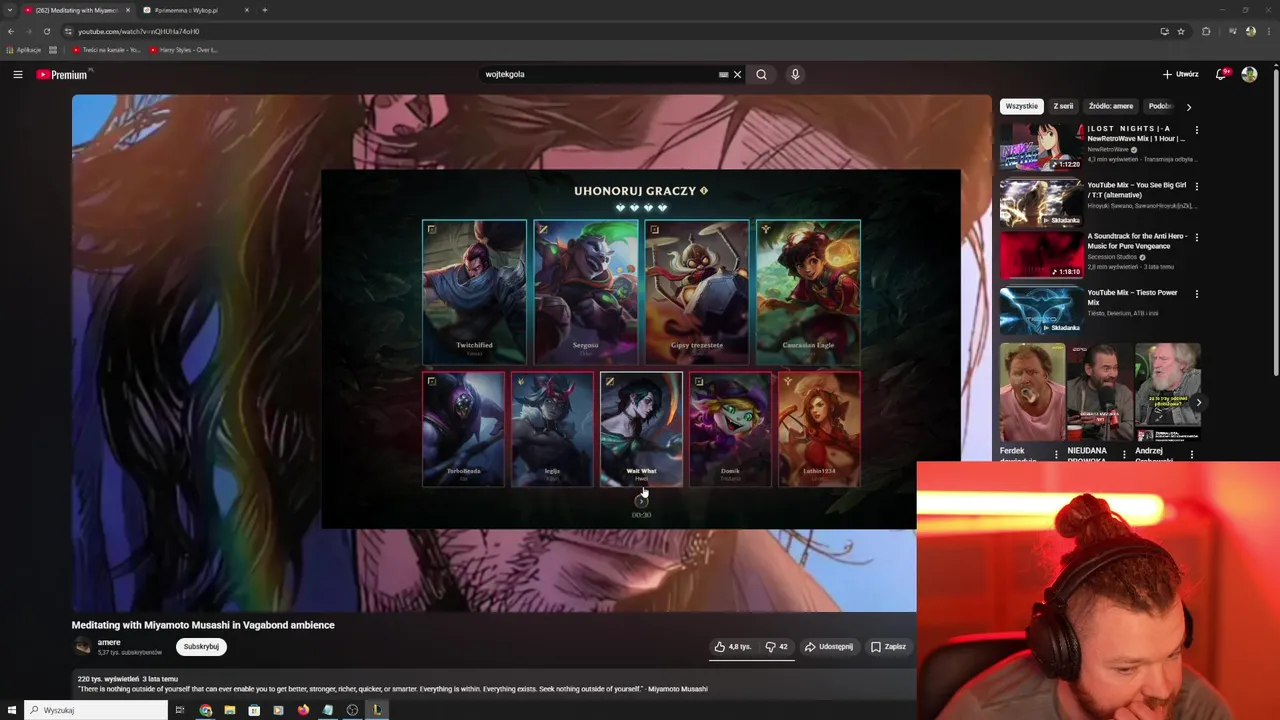Open Chrome profile avatar in toolbar

pos(1250,31)
